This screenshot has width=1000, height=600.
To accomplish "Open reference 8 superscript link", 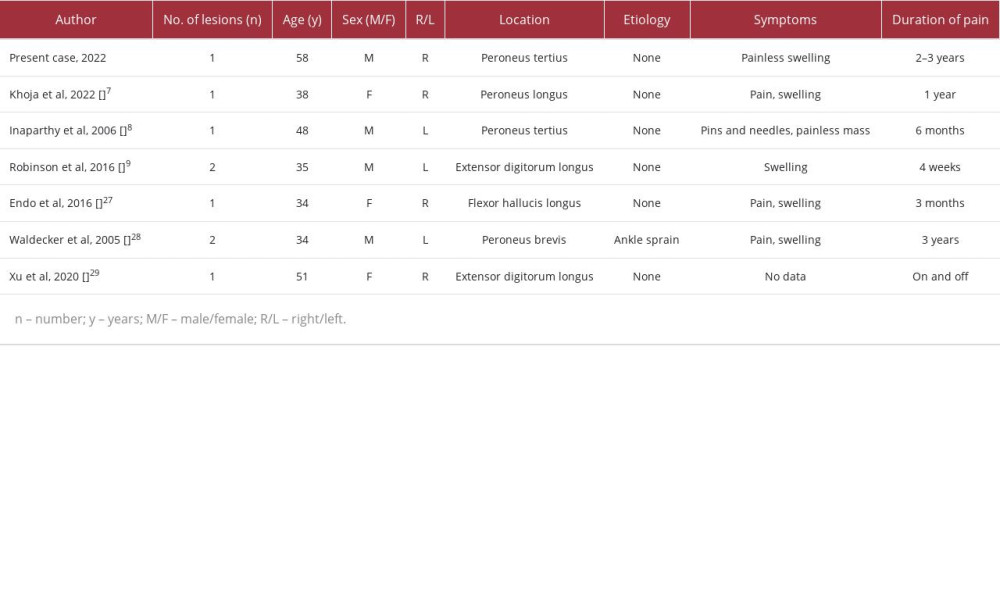I will click(129, 128).
